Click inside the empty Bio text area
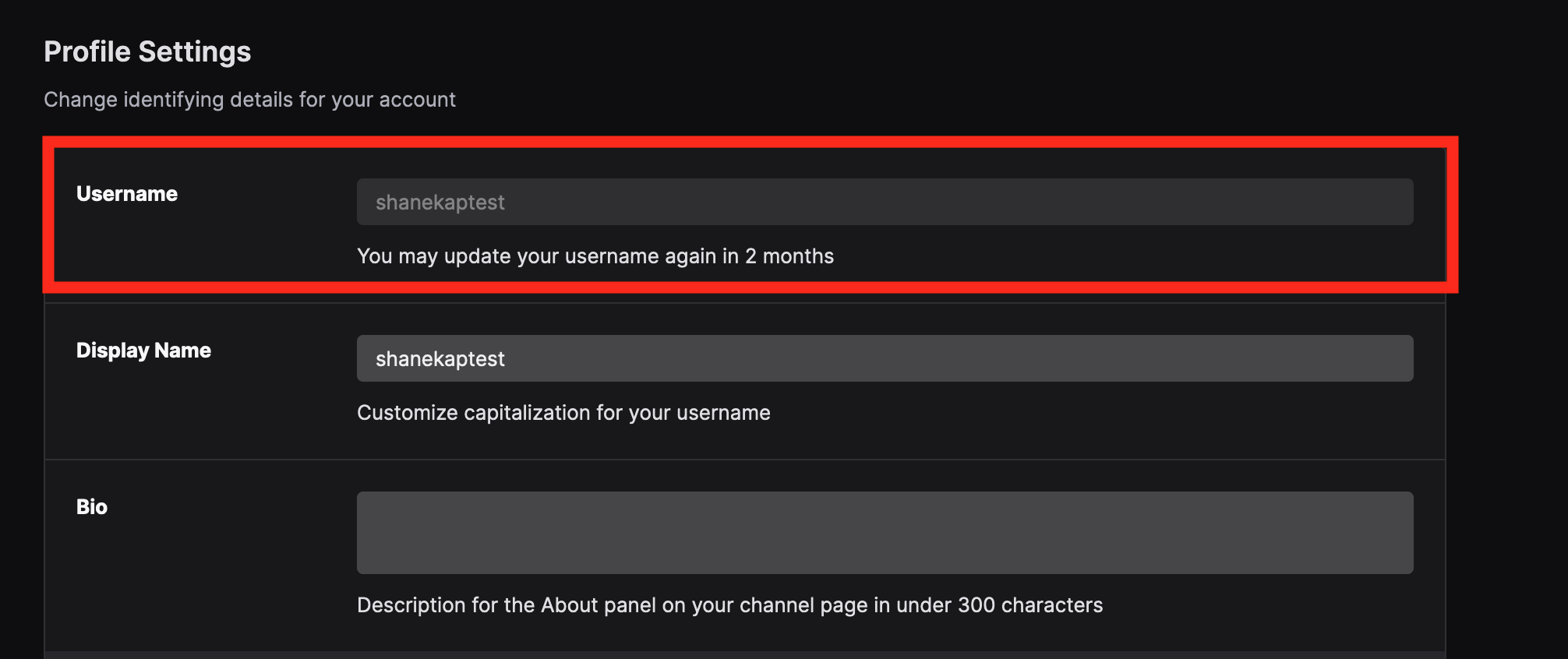 coord(884,532)
